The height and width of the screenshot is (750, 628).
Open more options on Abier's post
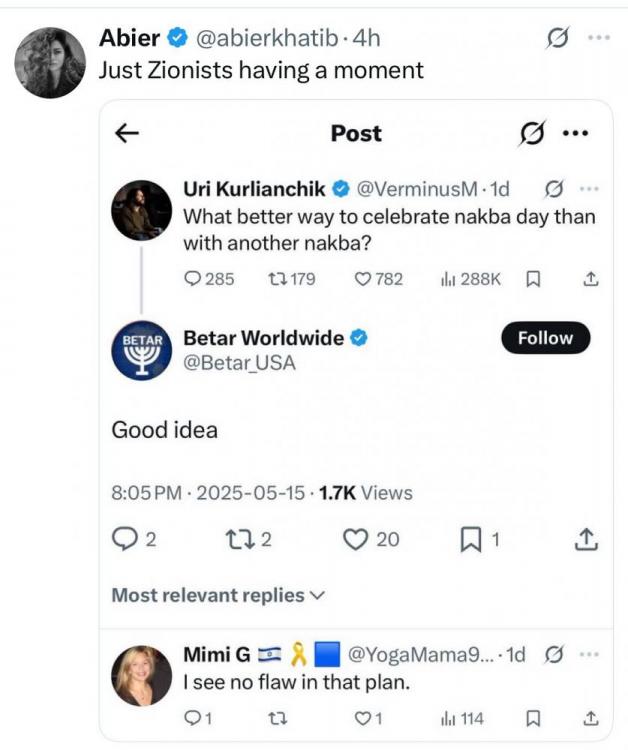point(598,39)
